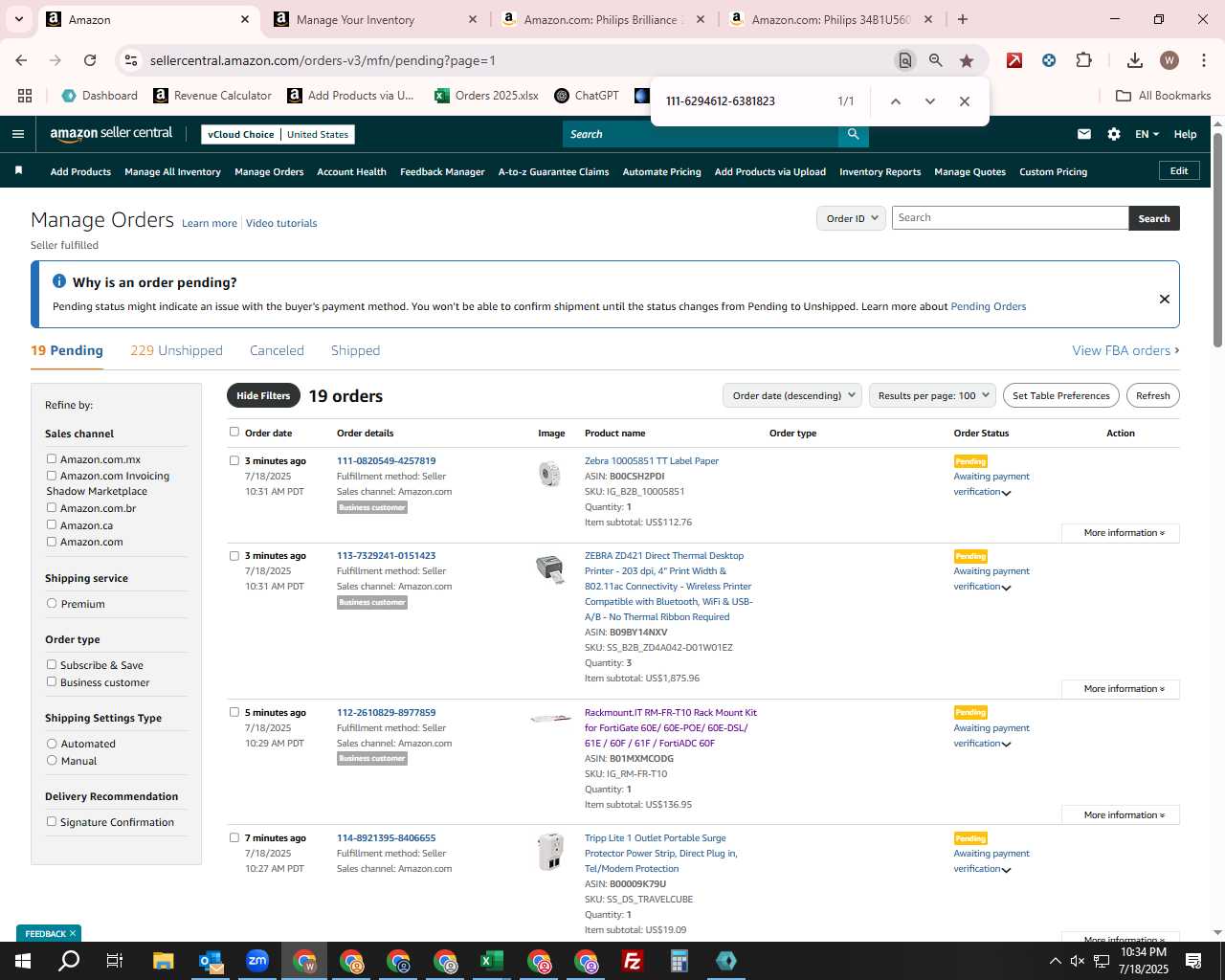1225x980 pixels.
Task: Check the Amazon.ca filter
Action: (x=52, y=524)
